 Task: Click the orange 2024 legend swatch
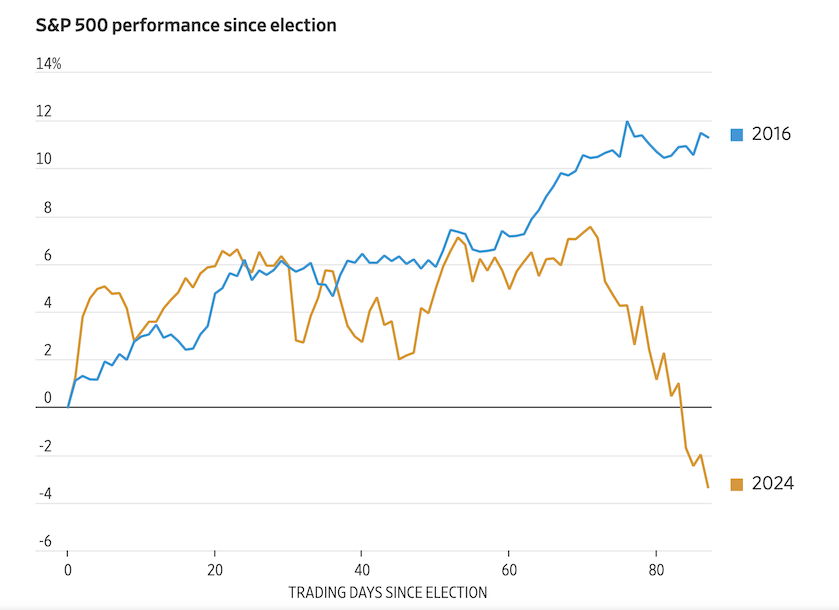[x=737, y=484]
